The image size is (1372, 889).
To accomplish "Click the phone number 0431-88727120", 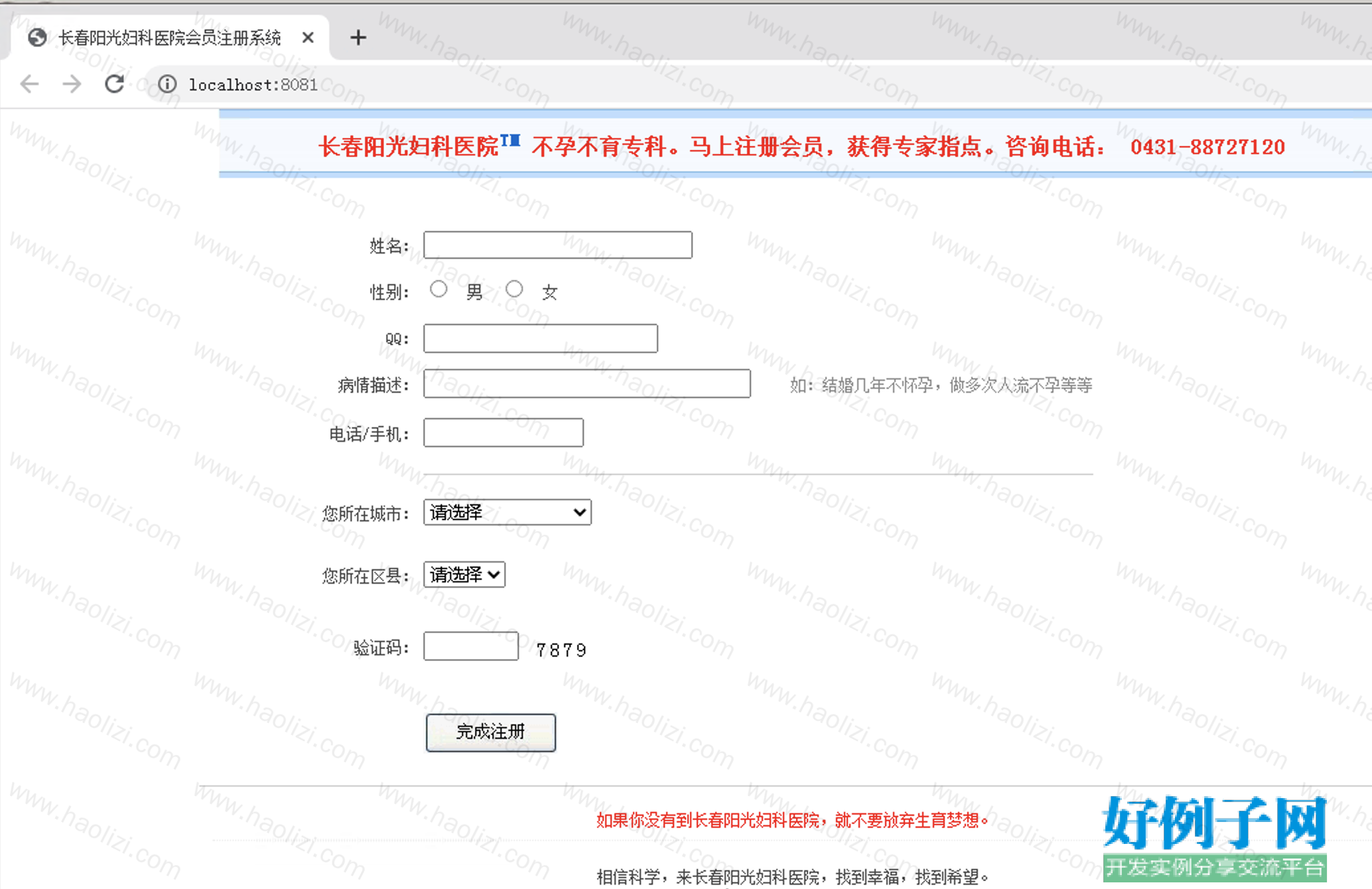I will click(x=1207, y=147).
